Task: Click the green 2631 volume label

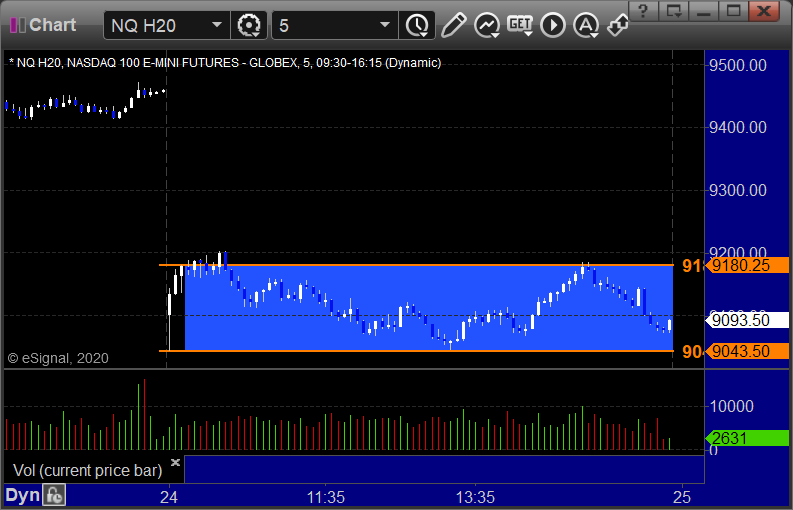Action: click(747, 438)
